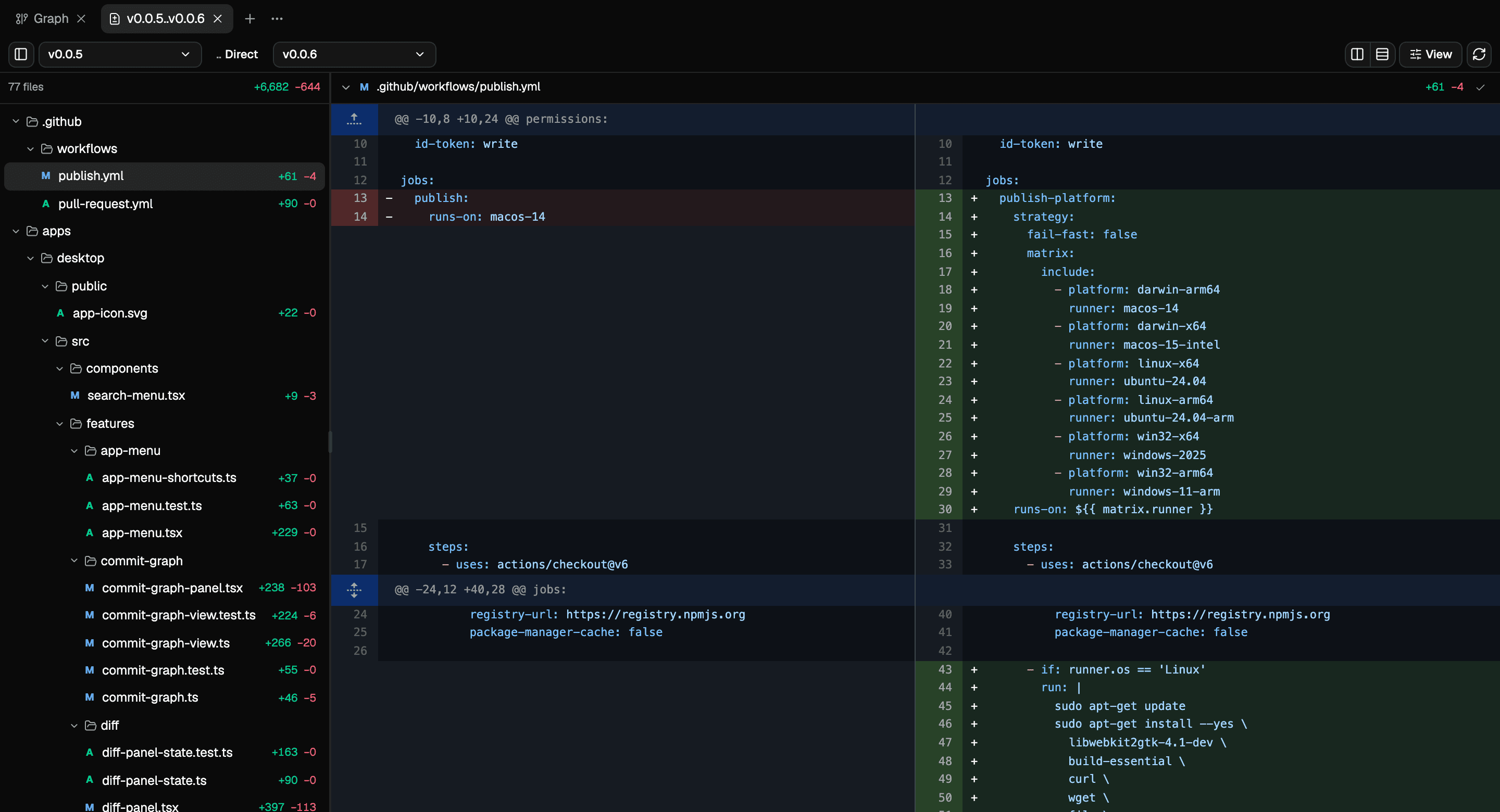The width and height of the screenshot is (1500, 812).
Task: Collapse the src folder
Action: tap(45, 341)
